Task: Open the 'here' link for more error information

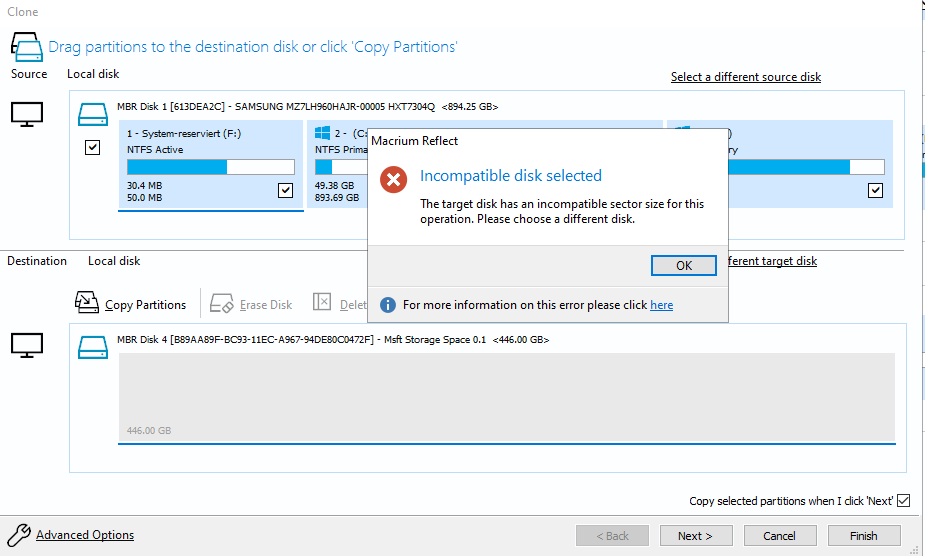Action: click(x=661, y=305)
